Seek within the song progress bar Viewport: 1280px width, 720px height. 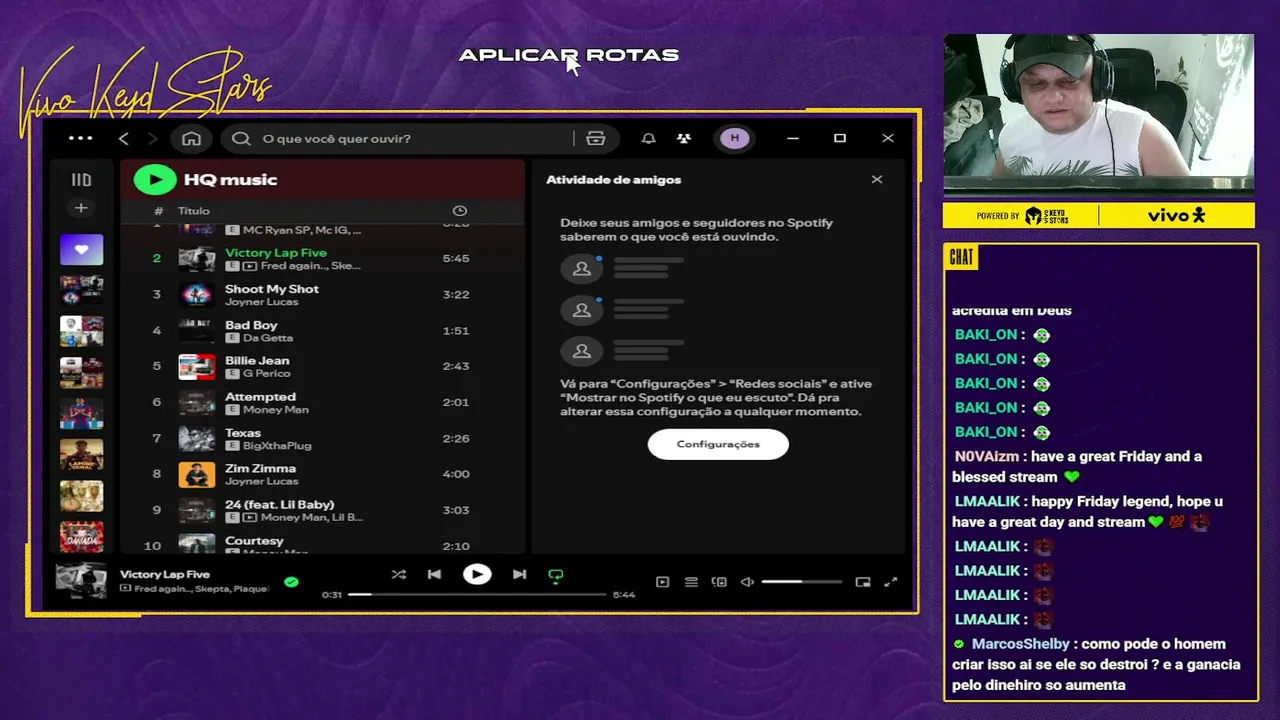tap(477, 594)
